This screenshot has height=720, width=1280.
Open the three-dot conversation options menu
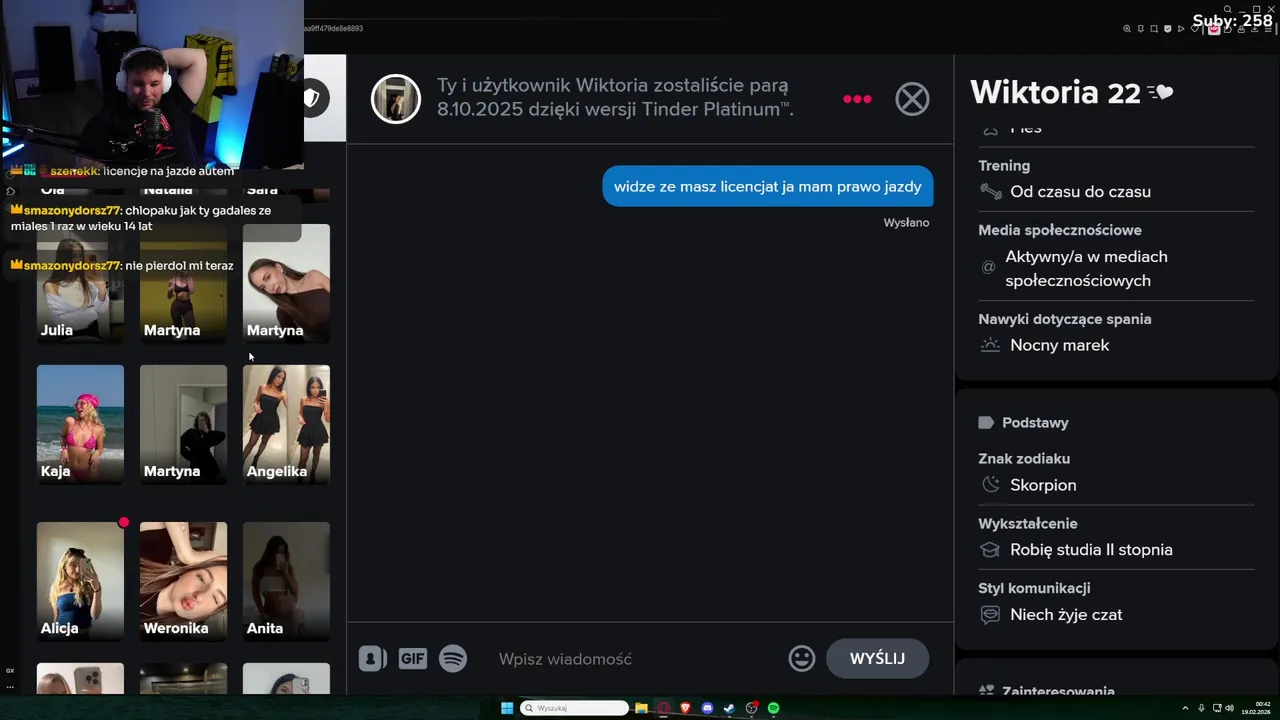click(857, 99)
